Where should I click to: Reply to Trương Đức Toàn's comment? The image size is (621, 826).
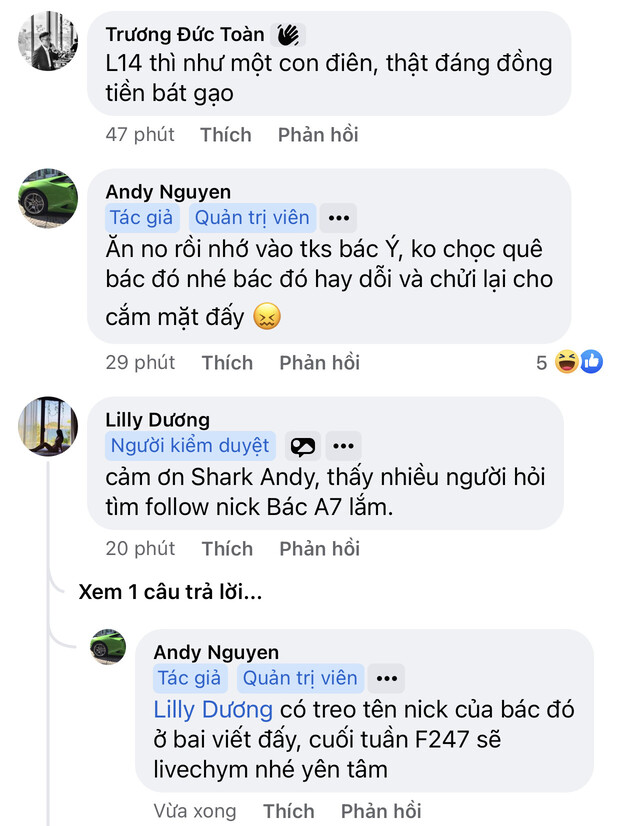tap(317, 134)
